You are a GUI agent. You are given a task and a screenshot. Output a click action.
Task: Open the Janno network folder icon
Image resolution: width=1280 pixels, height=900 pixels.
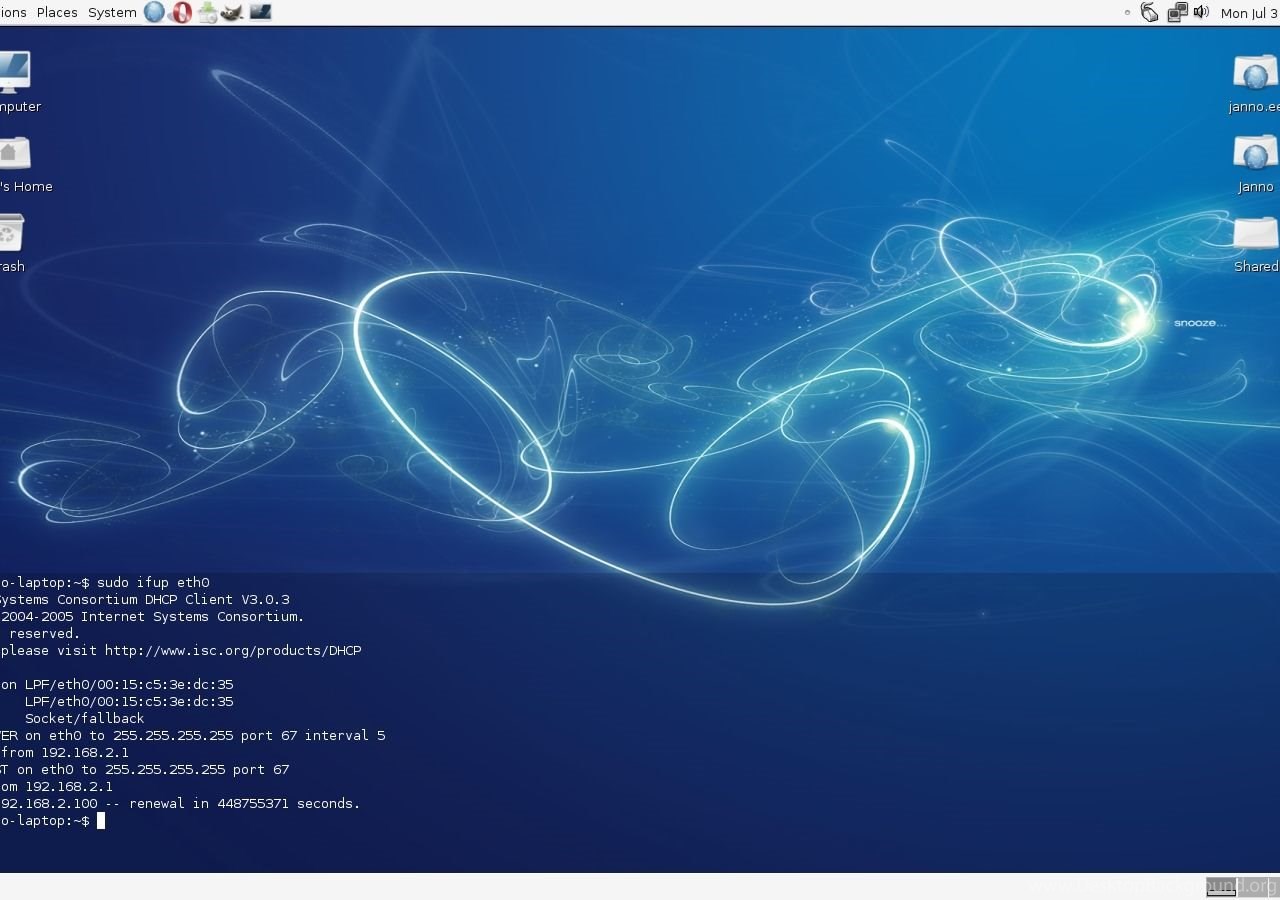coord(1255,153)
